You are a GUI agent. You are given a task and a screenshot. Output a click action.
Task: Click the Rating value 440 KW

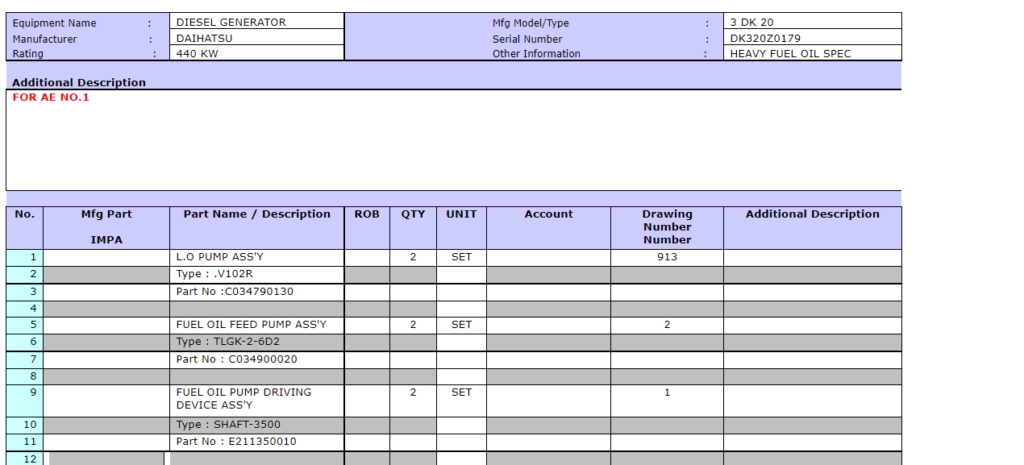click(x=256, y=54)
